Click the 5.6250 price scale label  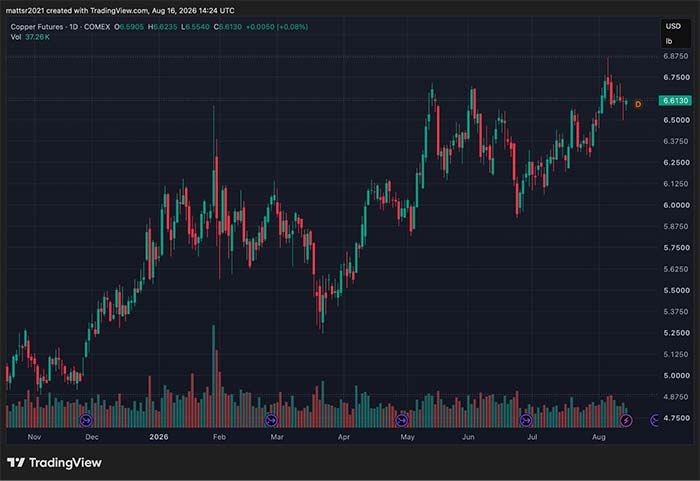(676, 269)
